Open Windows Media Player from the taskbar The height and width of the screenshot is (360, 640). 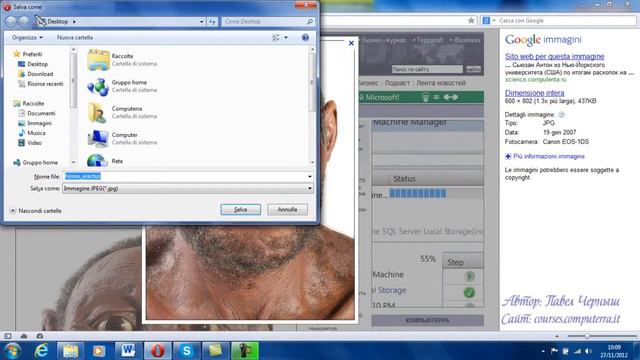click(99, 351)
